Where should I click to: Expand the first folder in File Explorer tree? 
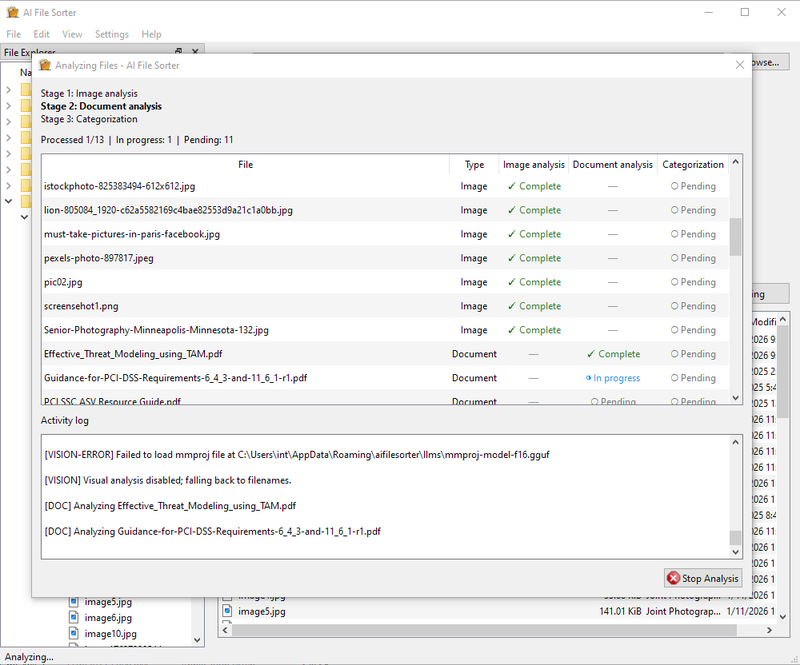(9, 89)
